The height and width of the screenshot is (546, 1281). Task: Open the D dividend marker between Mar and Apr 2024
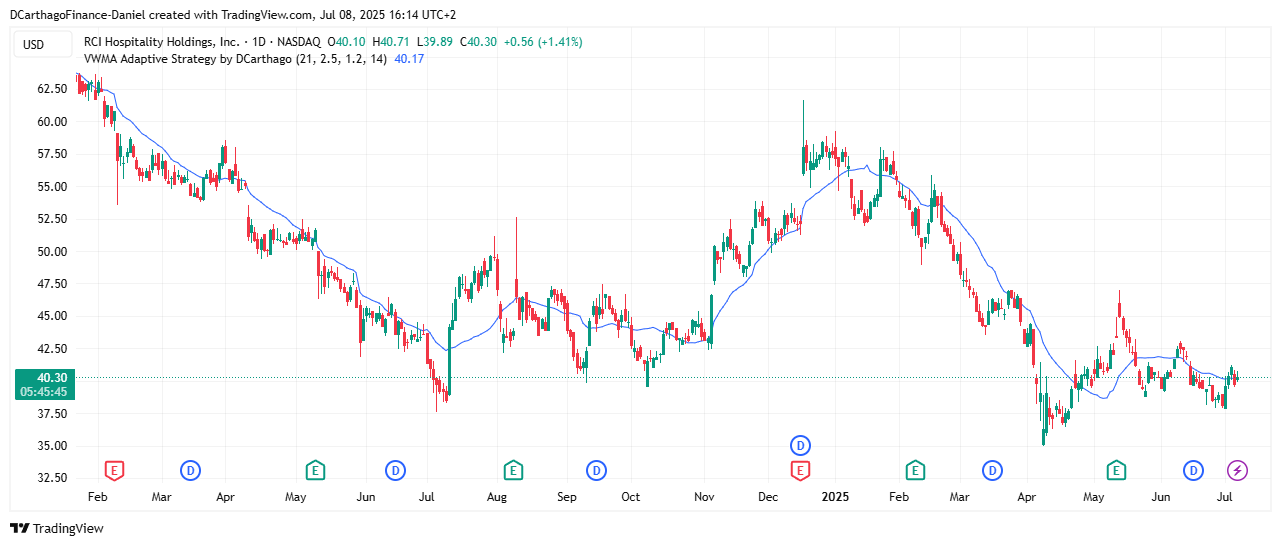coord(190,469)
